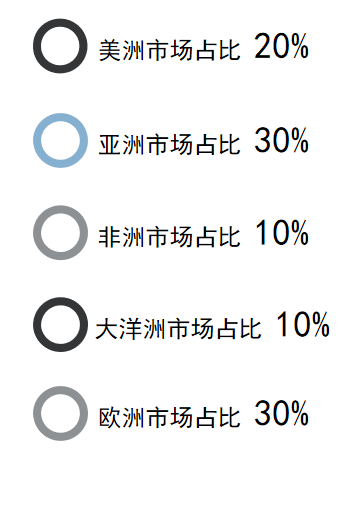363x508 pixels.
Task: Click the 30% value for 欧洲
Action: tap(282, 413)
